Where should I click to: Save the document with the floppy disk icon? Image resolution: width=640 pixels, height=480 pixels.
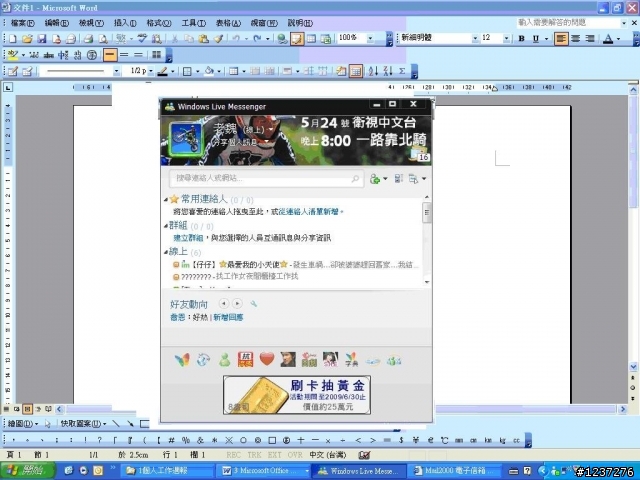[42, 39]
